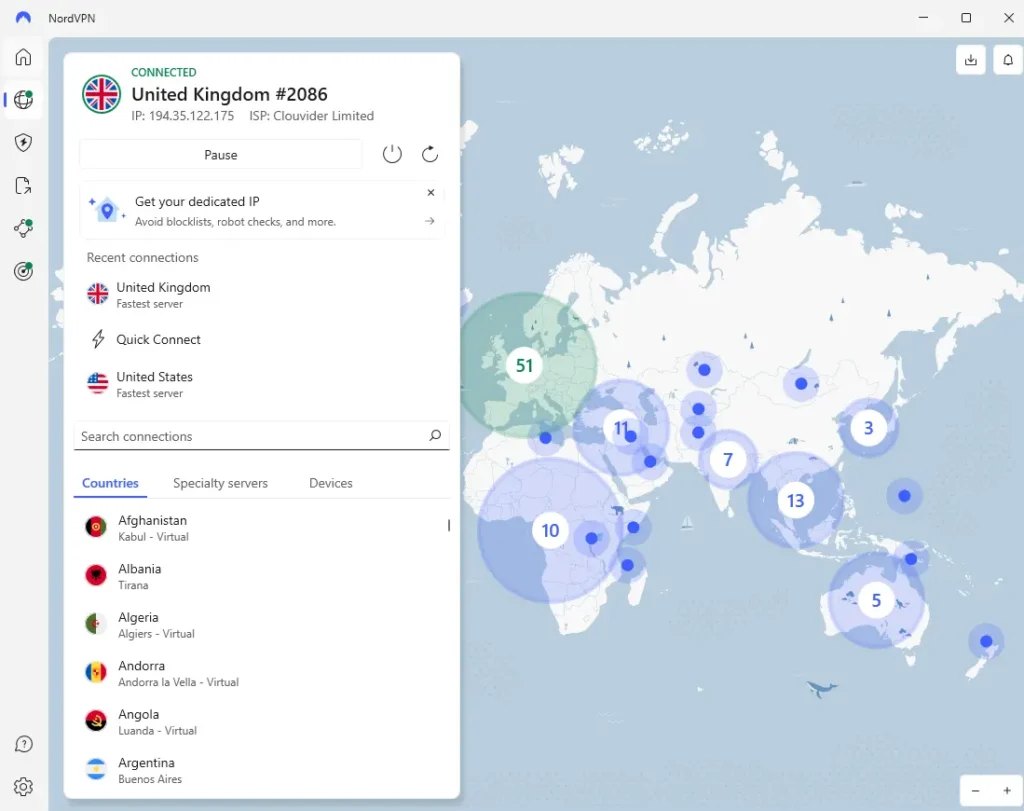Switch to the Devices tab
Viewport: 1024px width, 811px height.
331,483
